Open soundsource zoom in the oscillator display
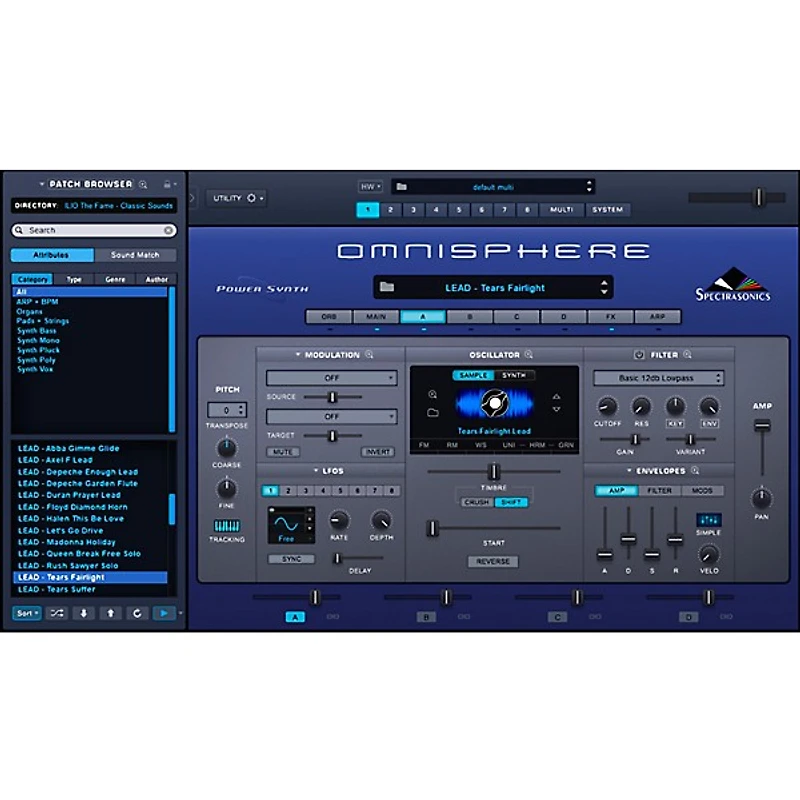This screenshot has height=800, width=800. tap(433, 394)
